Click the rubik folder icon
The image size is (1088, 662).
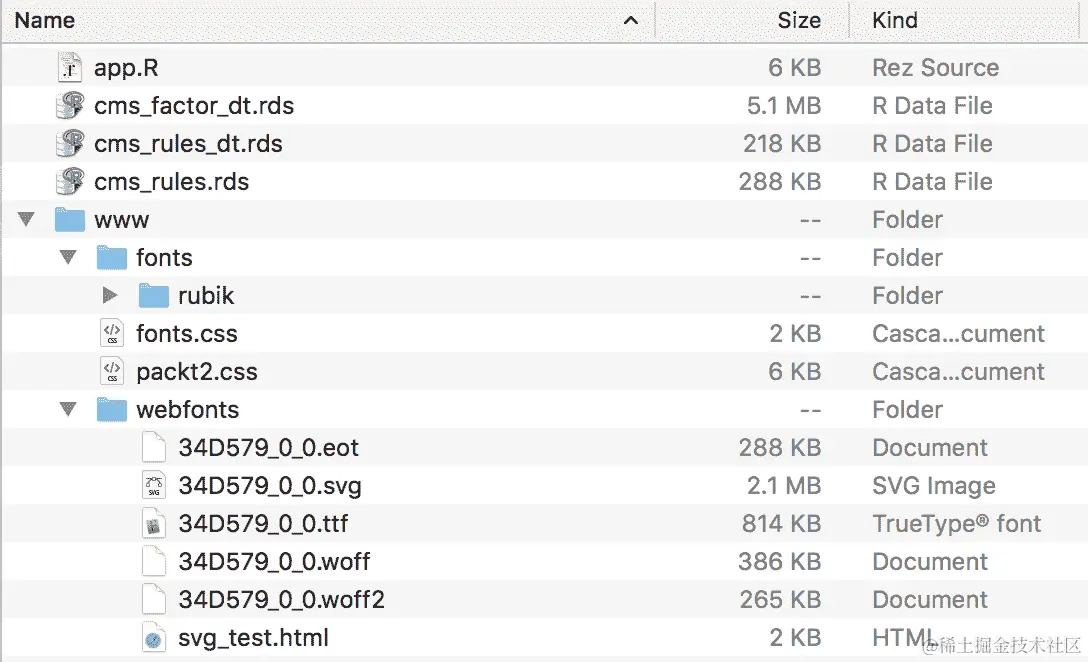(153, 296)
